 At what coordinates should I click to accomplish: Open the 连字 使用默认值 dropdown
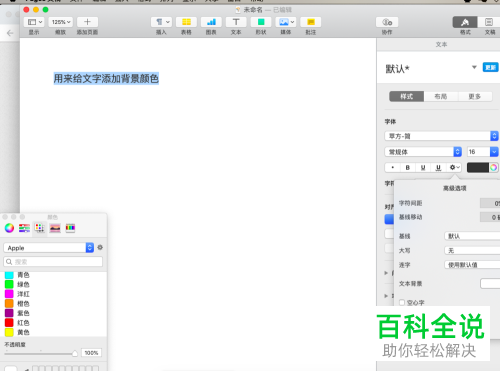pyautogui.click(x=472, y=265)
